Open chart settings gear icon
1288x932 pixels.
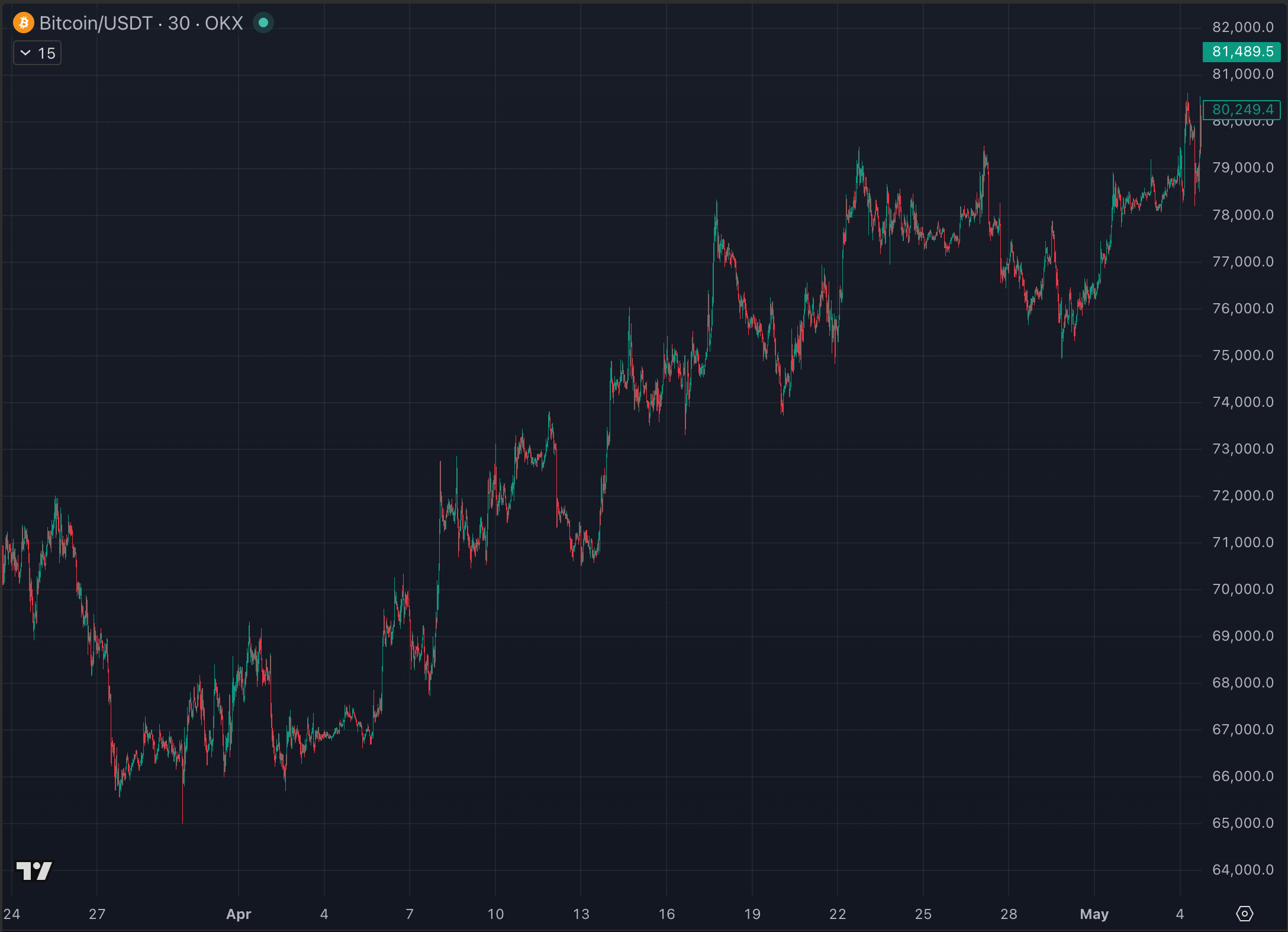click(x=1244, y=914)
